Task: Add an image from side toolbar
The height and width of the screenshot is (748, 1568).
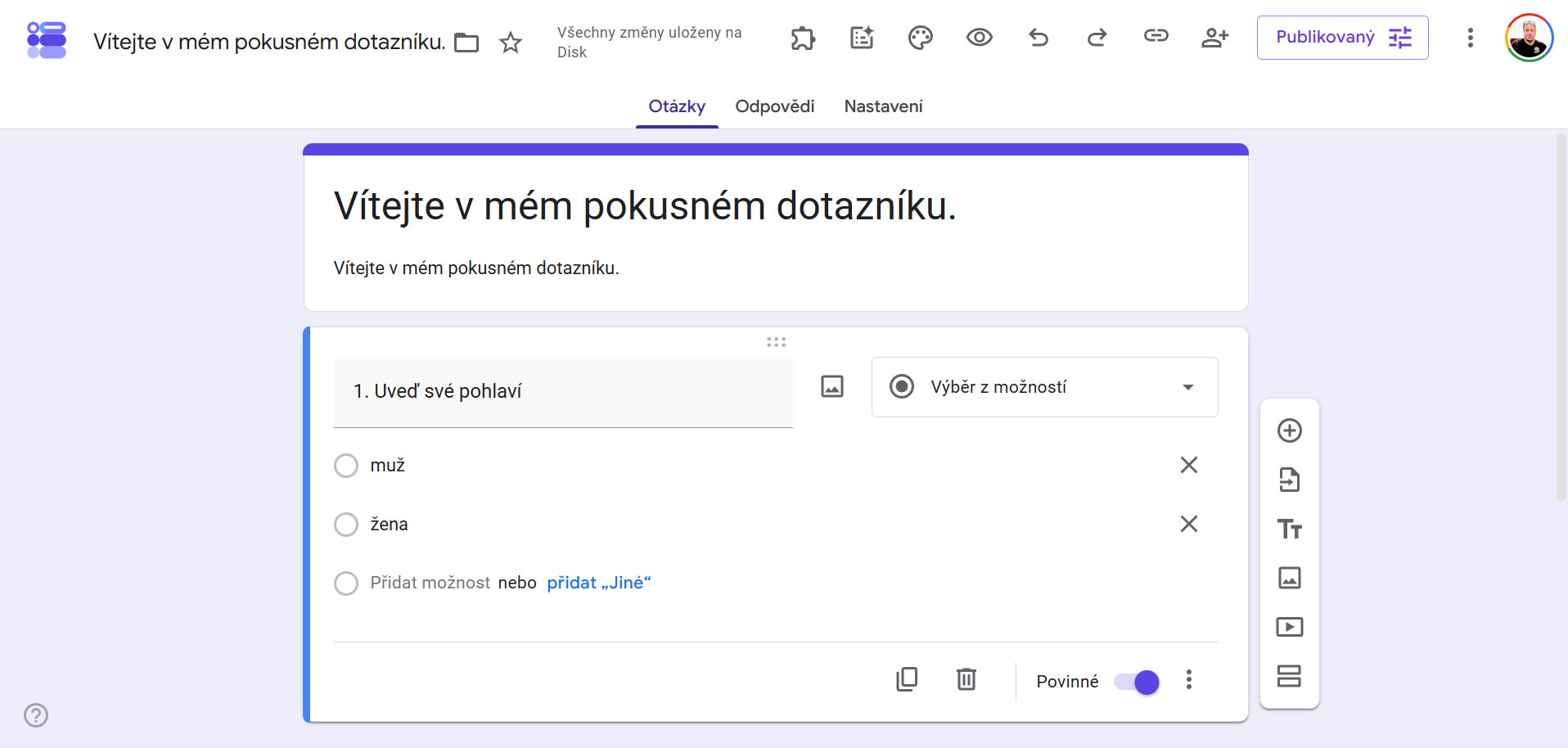Action: (1290, 578)
